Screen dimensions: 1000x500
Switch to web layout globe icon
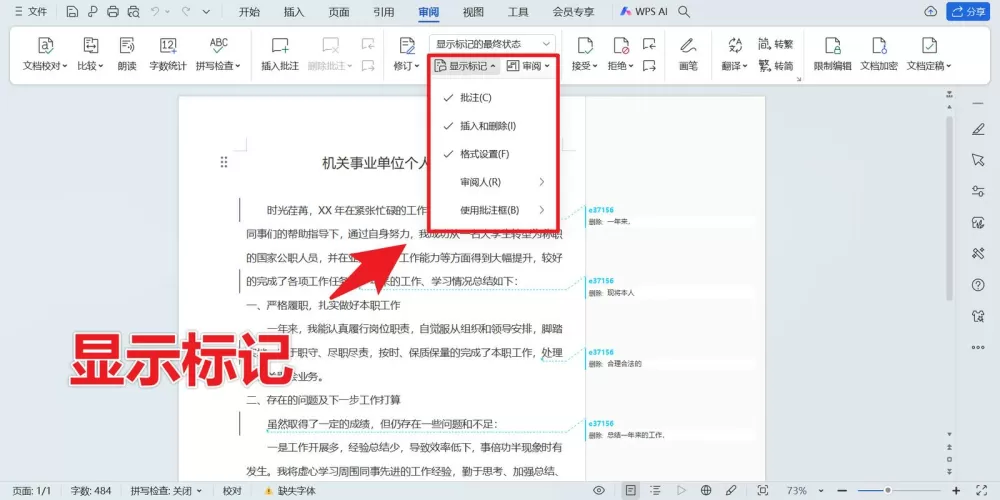coord(705,490)
